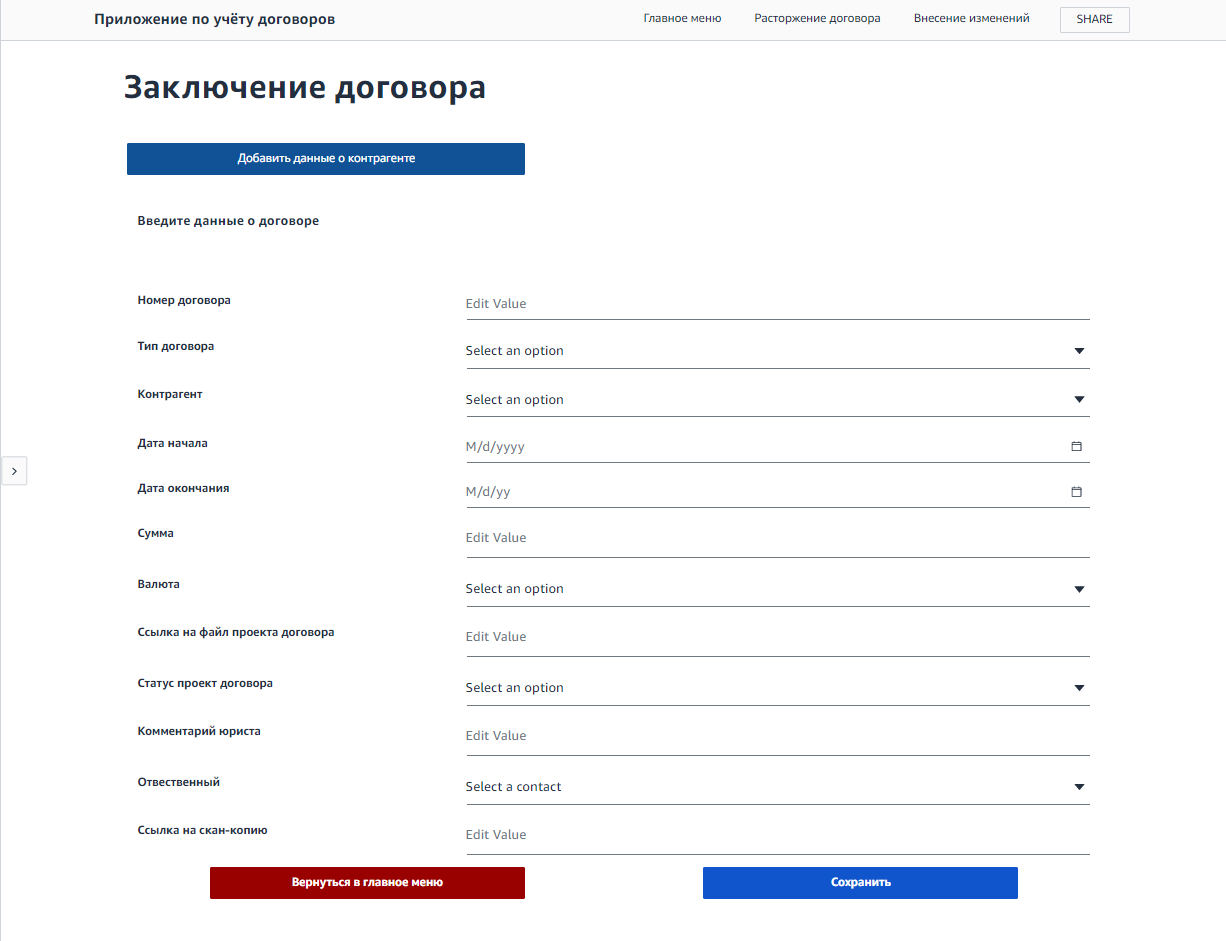This screenshot has height=941, width=1226.
Task: Click the Сумма label
Action: [x=156, y=534]
